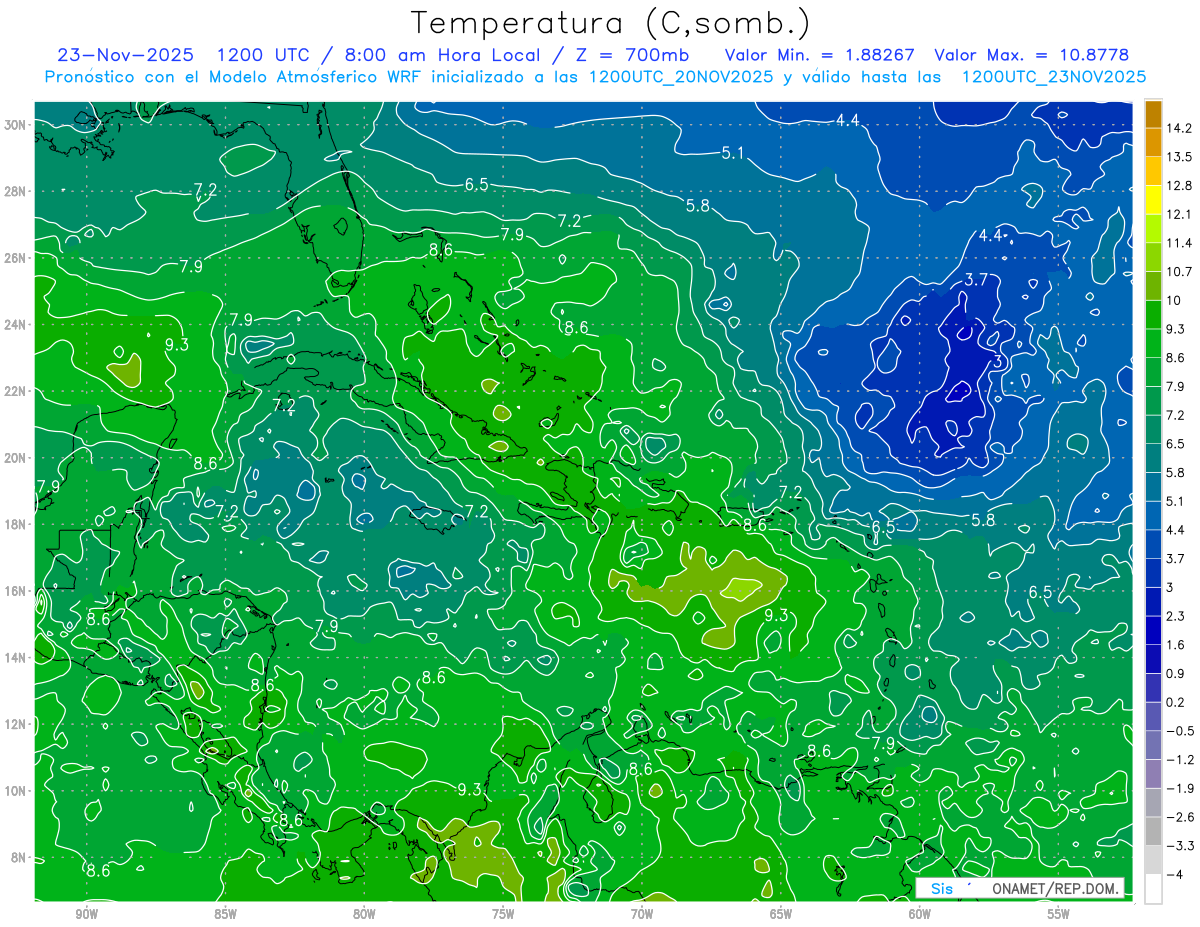Click the 18N latitude axis label
This screenshot has width=1200, height=927.
(x=16, y=524)
